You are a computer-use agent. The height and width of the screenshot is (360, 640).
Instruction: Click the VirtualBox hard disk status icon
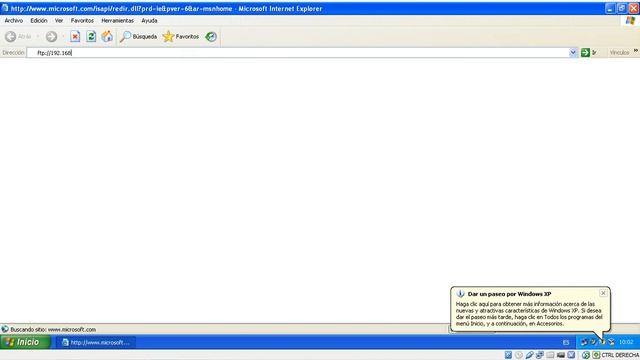(508, 355)
